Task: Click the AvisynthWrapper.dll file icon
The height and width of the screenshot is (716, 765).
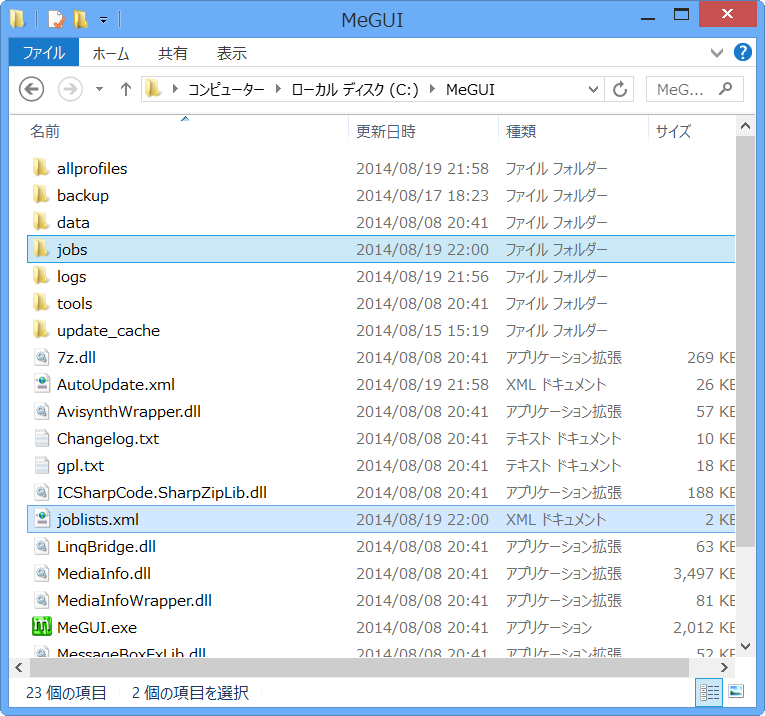Action: [42, 411]
